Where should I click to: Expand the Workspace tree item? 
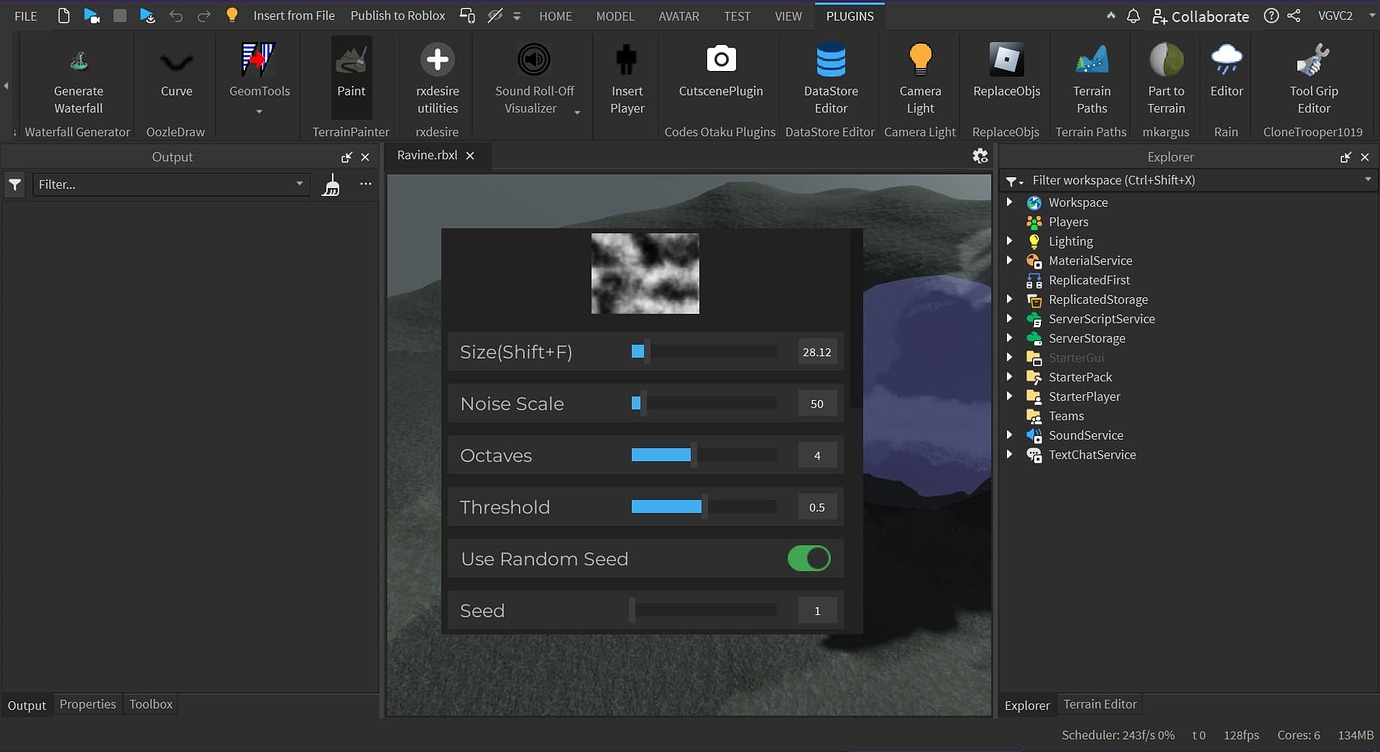click(x=1009, y=201)
